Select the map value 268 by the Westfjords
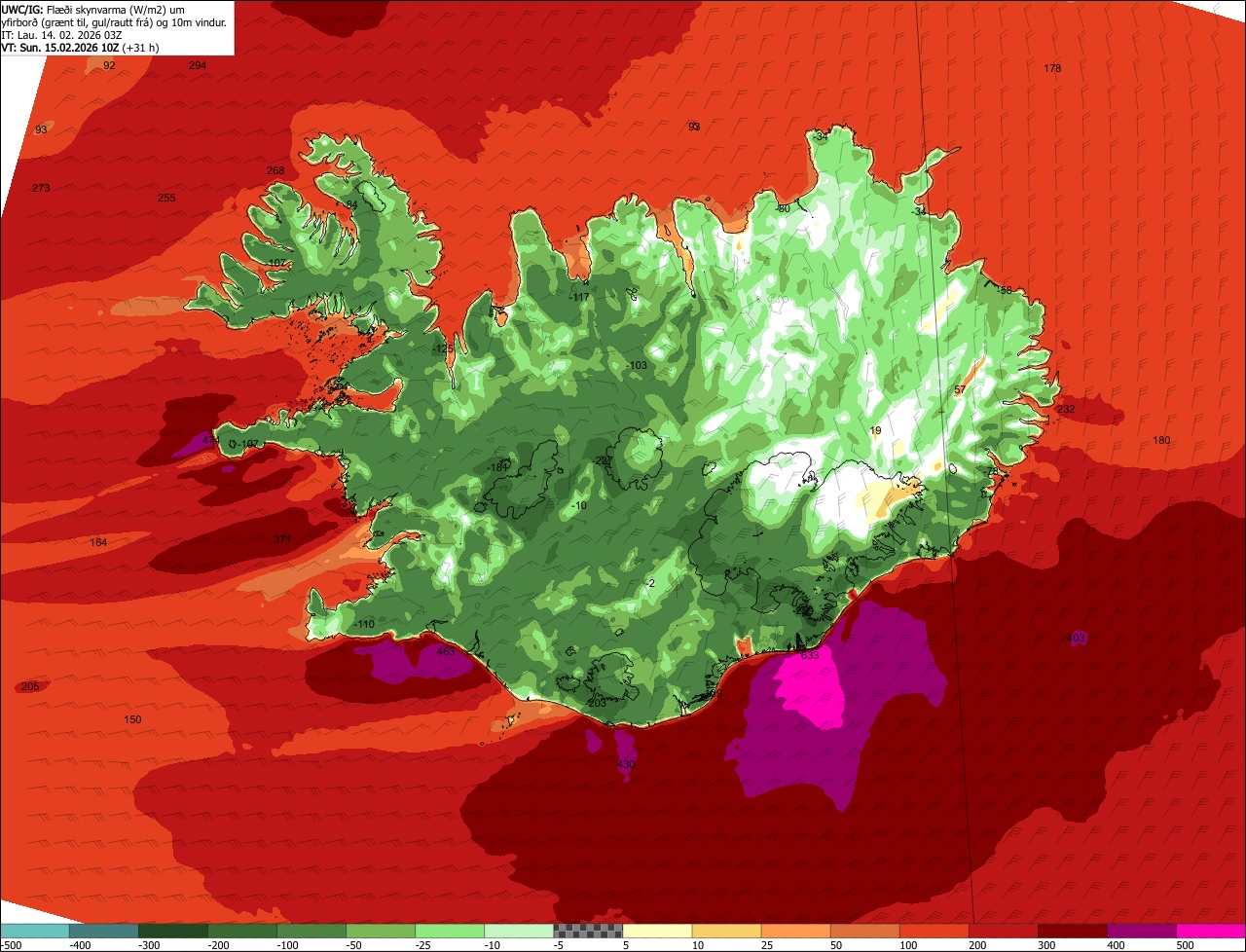Image resolution: width=1246 pixels, height=952 pixels. coord(275,170)
